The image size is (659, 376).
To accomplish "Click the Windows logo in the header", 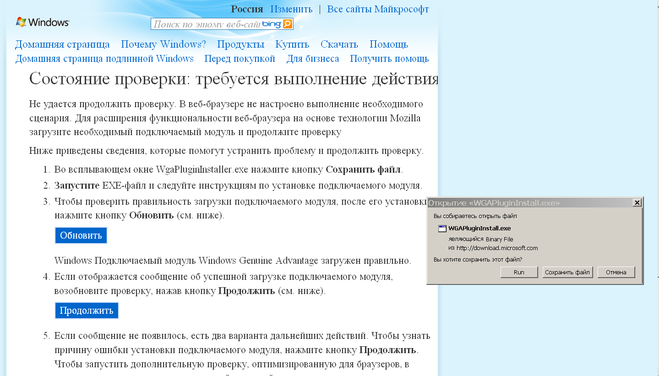I will point(42,22).
